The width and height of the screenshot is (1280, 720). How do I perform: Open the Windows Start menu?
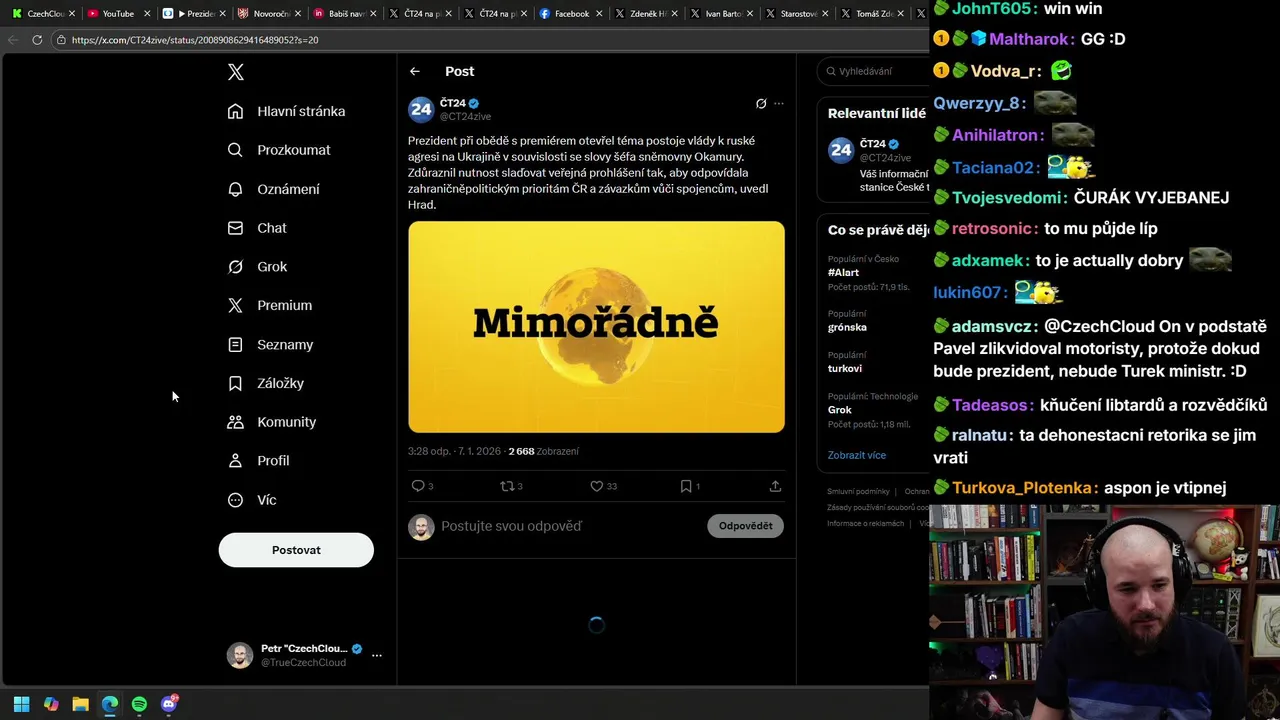[x=21, y=704]
